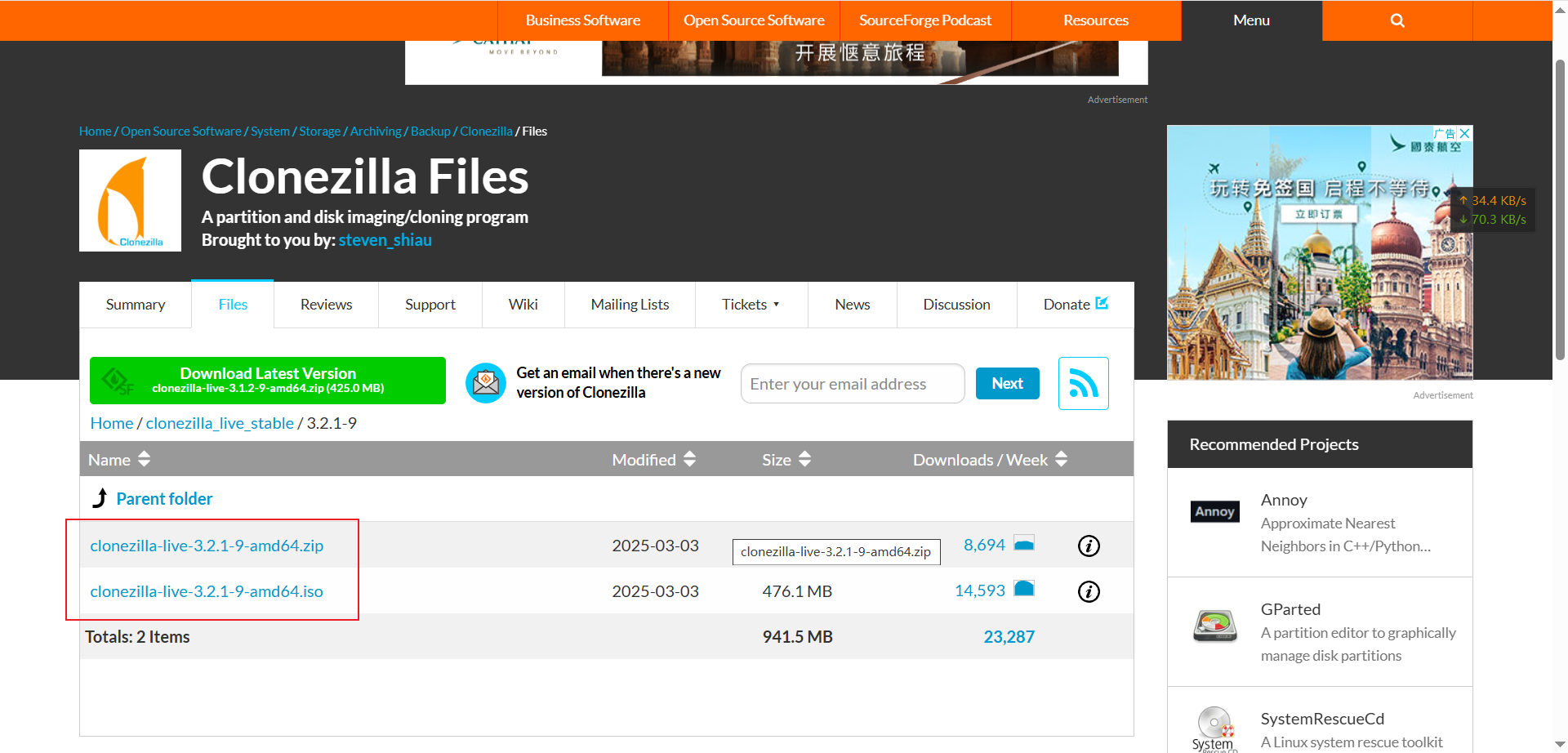
Task: Switch to the Summary tab
Action: (136, 305)
